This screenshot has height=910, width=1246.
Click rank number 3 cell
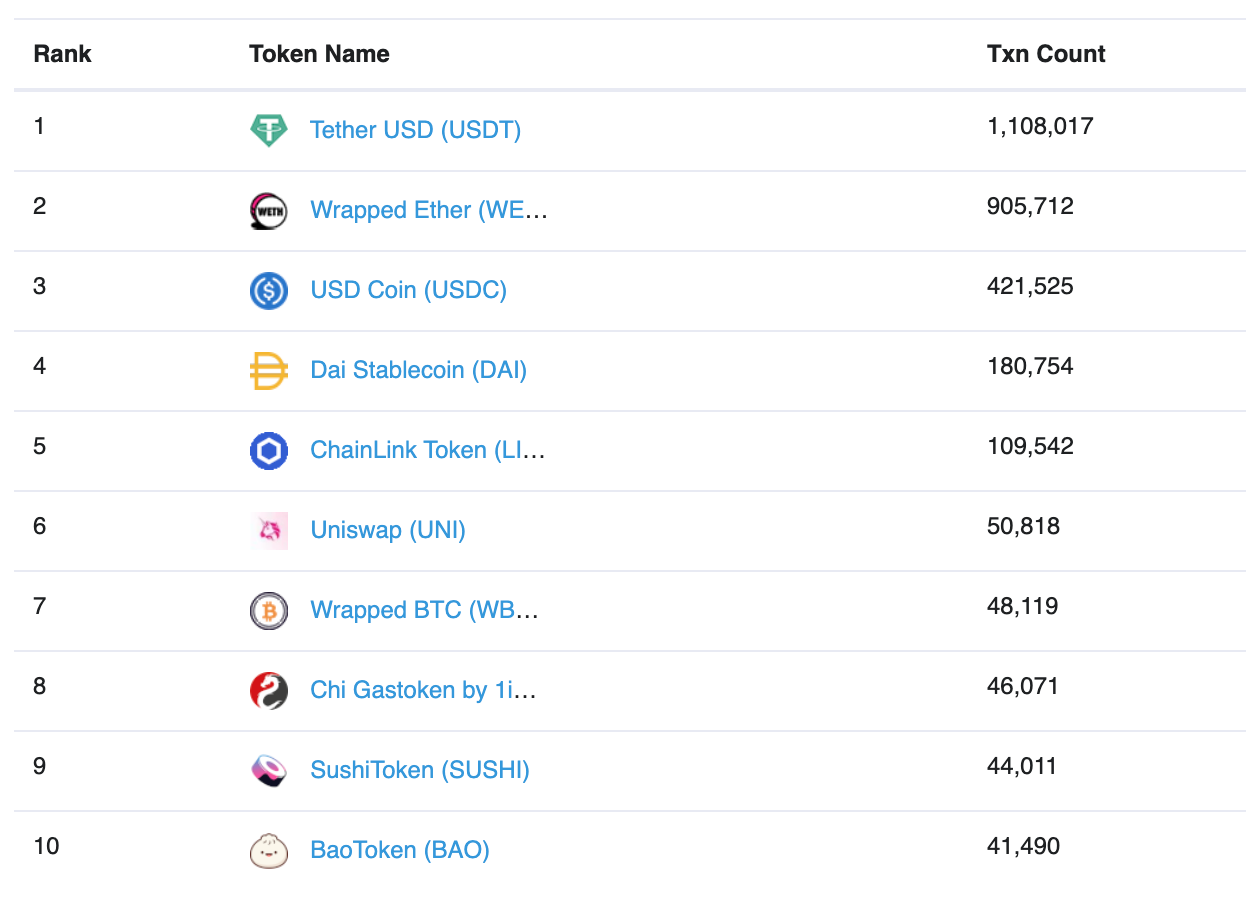(39, 286)
